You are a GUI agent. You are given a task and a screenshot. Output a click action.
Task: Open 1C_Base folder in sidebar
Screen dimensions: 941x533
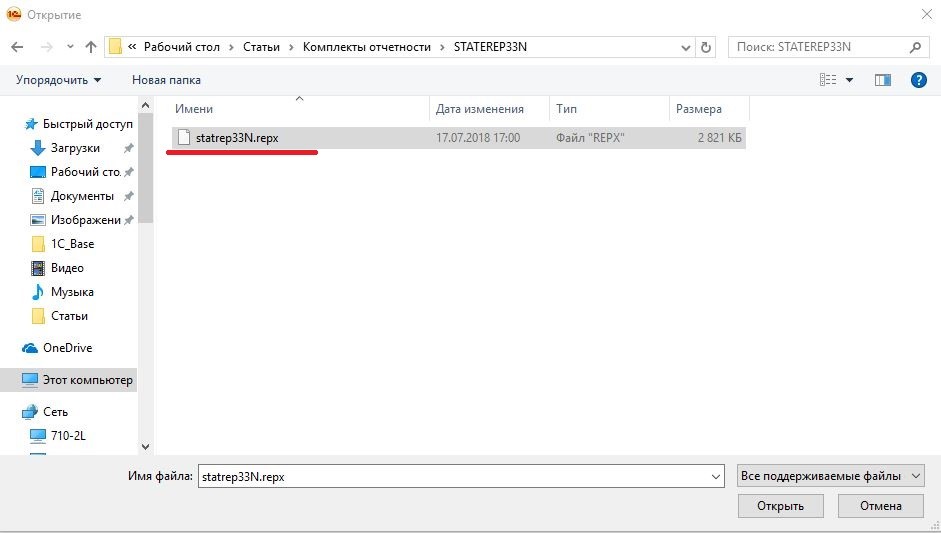72,244
